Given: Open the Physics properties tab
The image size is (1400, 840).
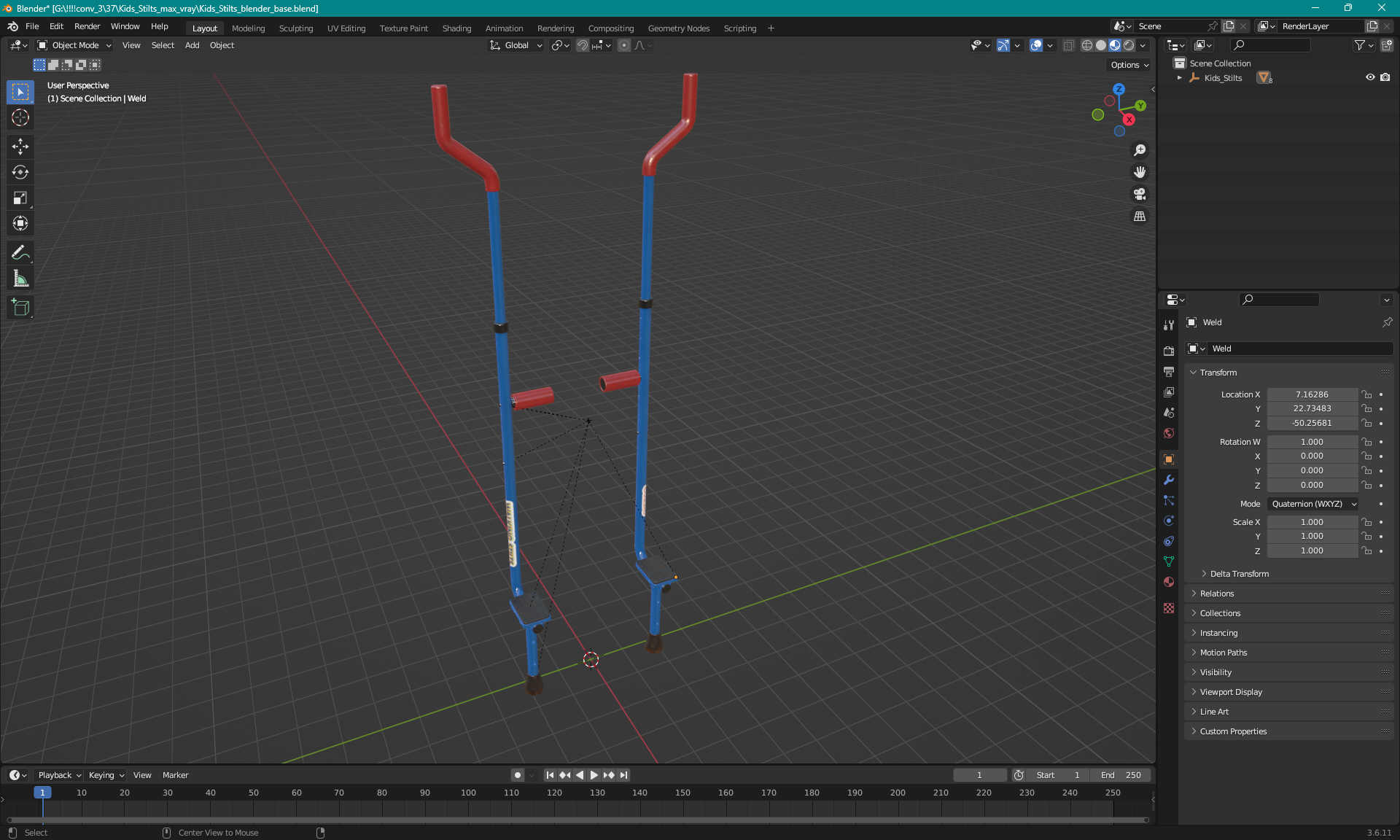Looking at the screenshot, I should pos(1169,521).
